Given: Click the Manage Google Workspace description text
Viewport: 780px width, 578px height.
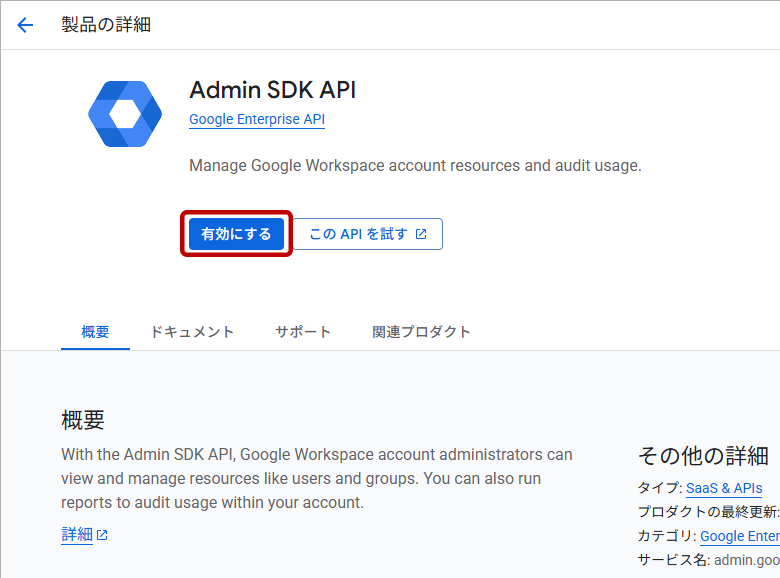Looking at the screenshot, I should point(415,165).
